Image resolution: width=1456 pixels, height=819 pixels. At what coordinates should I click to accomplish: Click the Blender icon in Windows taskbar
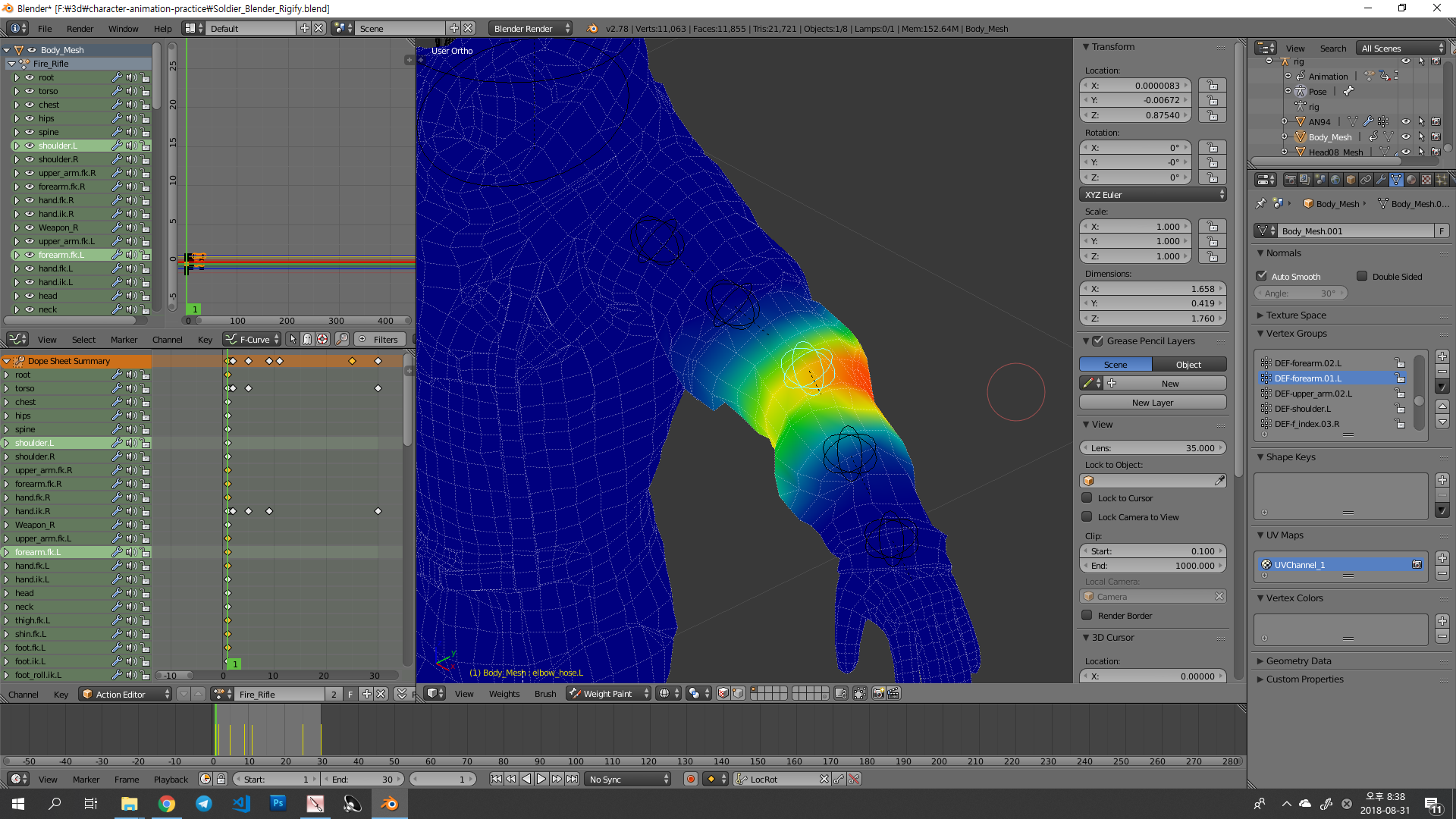(389, 804)
